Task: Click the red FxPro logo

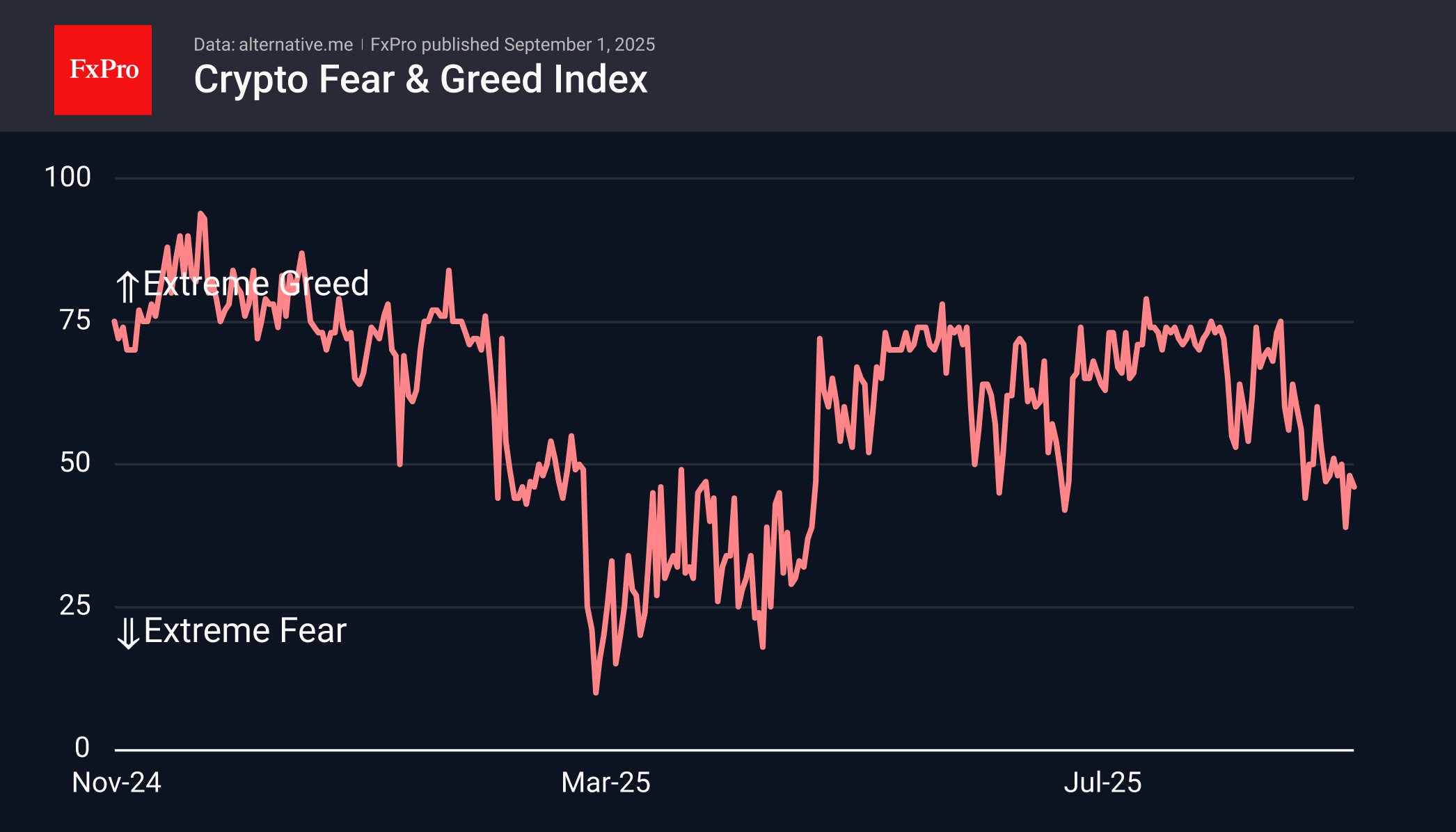Action: 103,70
